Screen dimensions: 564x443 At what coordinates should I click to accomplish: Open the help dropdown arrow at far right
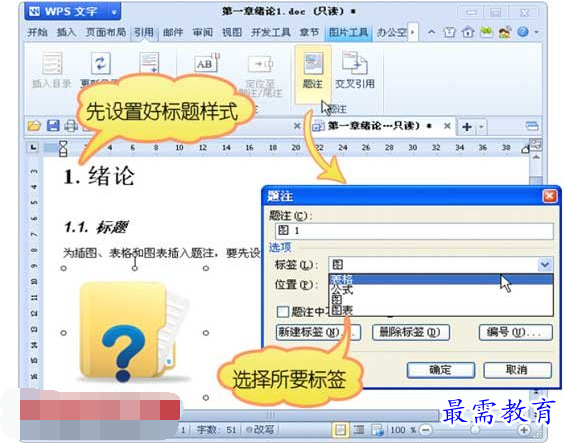pos(536,32)
